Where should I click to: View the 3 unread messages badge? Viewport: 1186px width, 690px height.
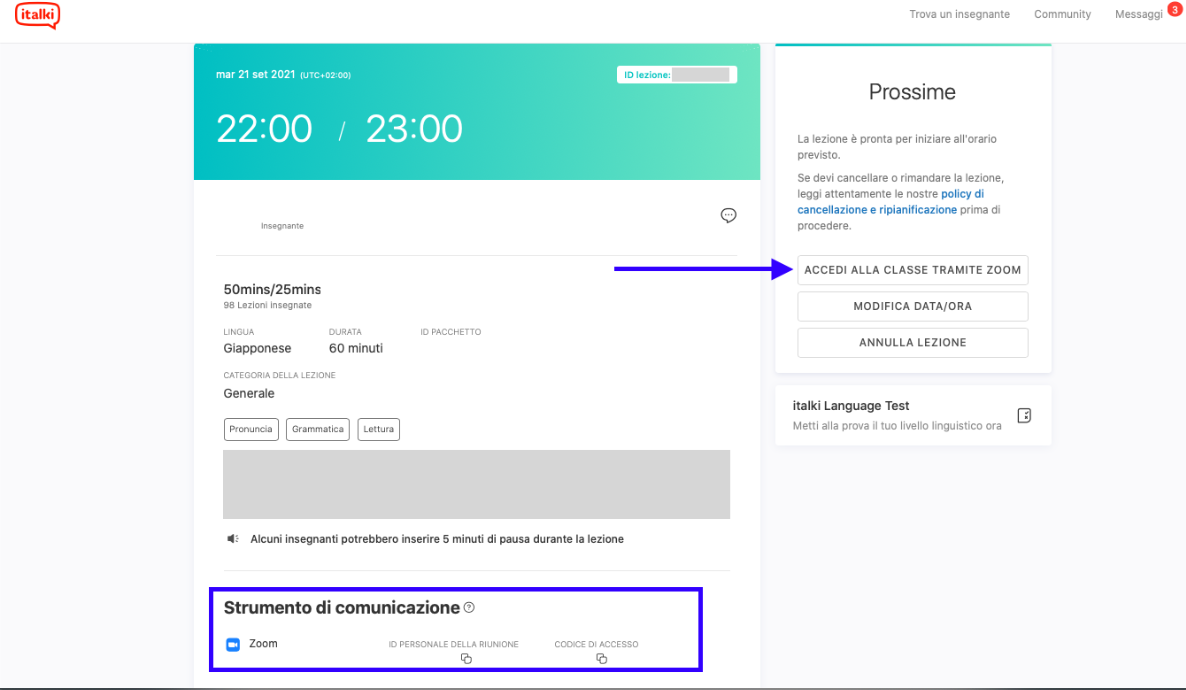(1175, 8)
